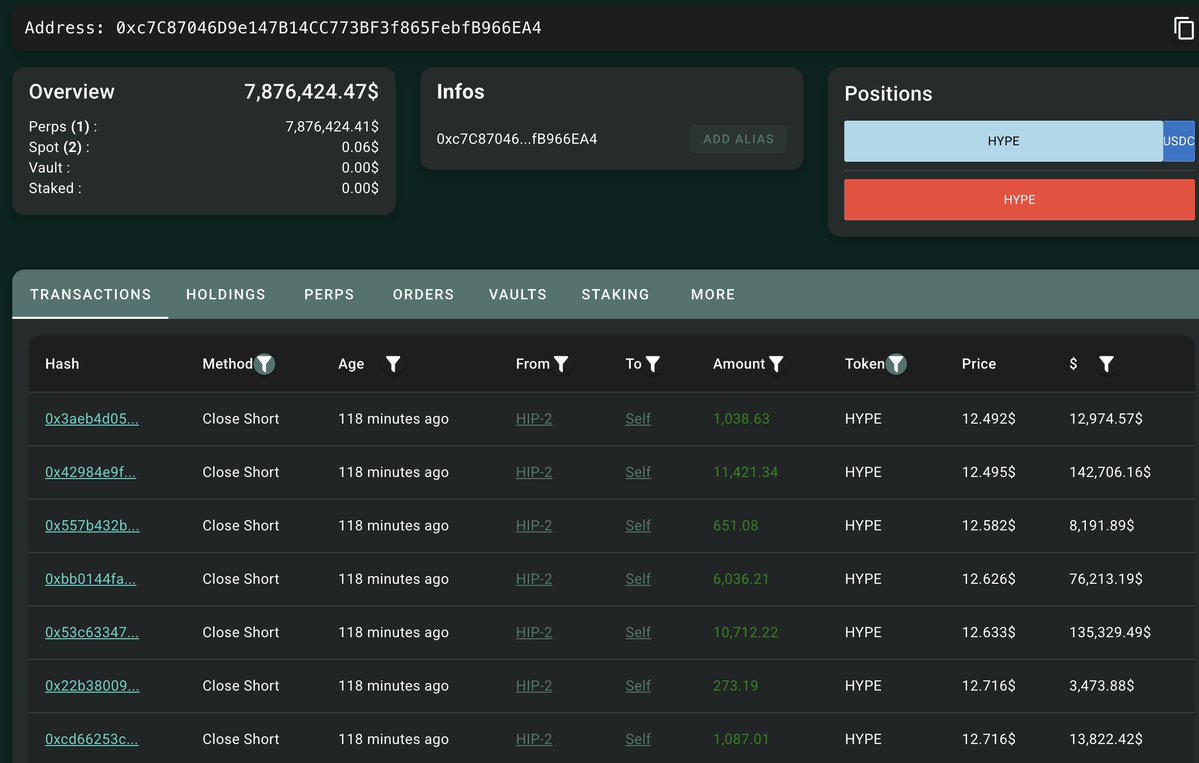1199x763 pixels.
Task: Open HIP-2 link in 10,712.22 row
Action: point(534,633)
